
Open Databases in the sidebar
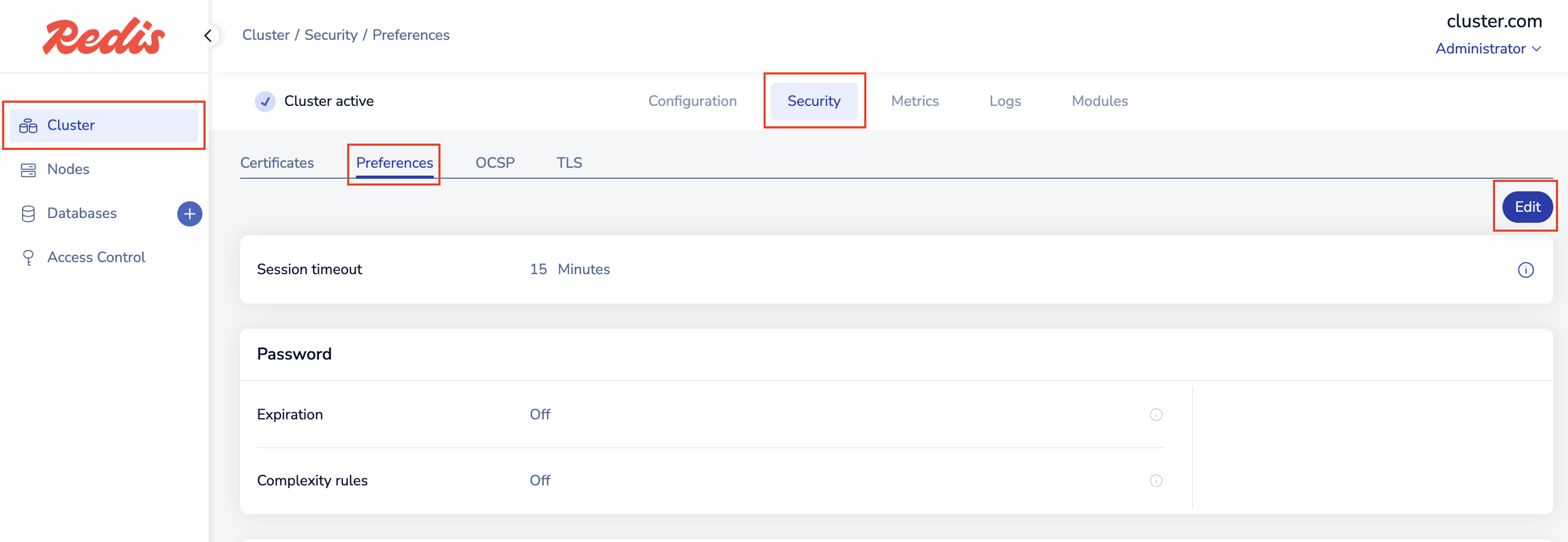[x=81, y=214]
